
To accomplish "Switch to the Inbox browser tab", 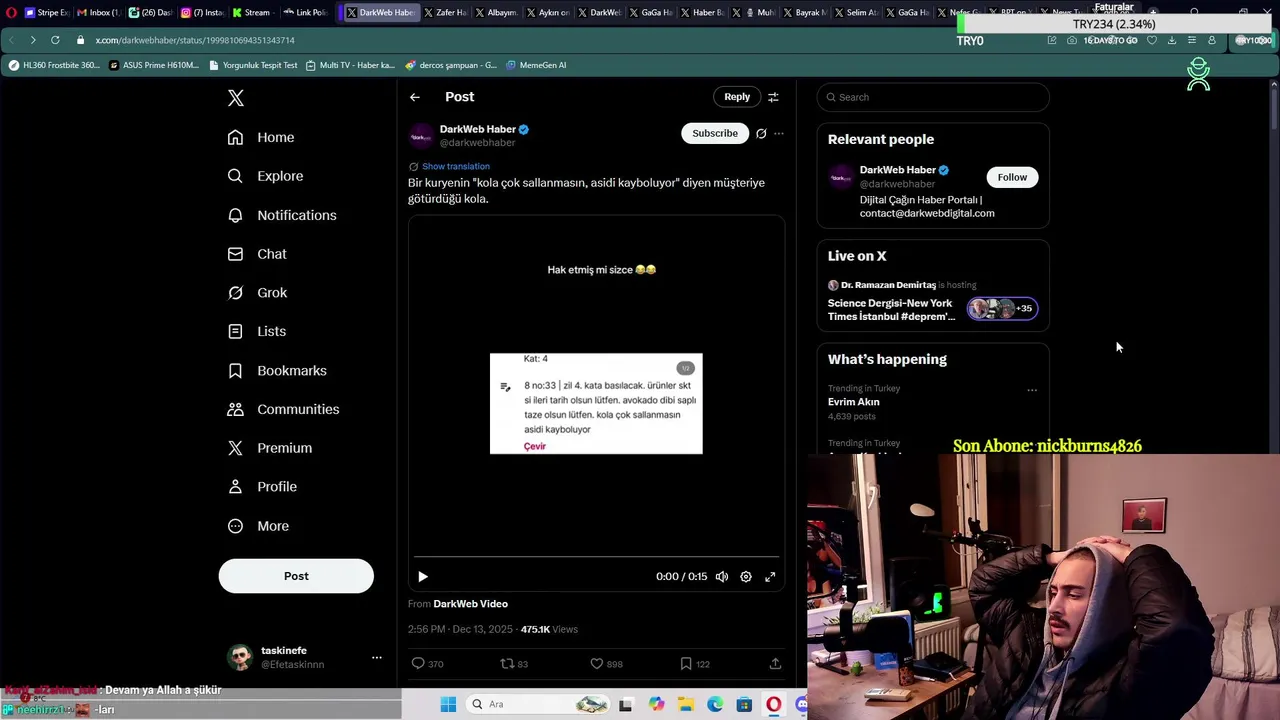I will (x=98, y=13).
